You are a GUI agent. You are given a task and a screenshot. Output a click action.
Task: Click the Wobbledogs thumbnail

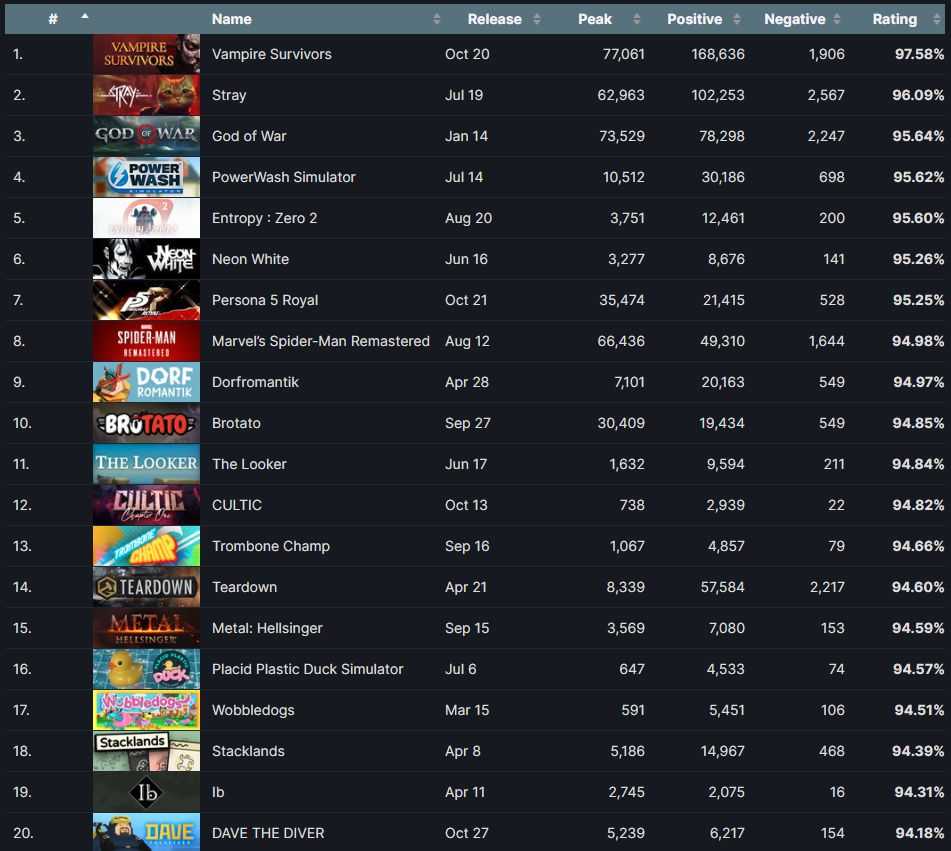pyautogui.click(x=146, y=710)
